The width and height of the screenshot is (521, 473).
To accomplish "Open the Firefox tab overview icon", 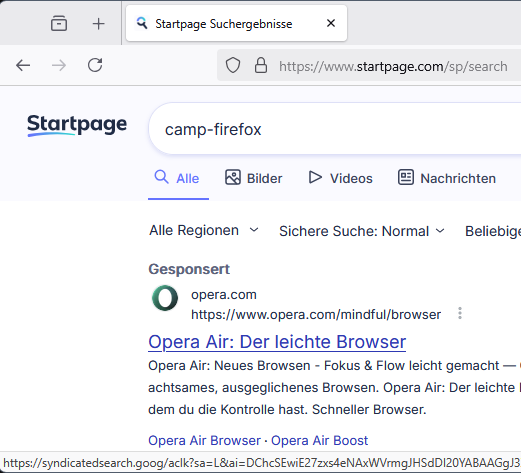I will (59, 24).
